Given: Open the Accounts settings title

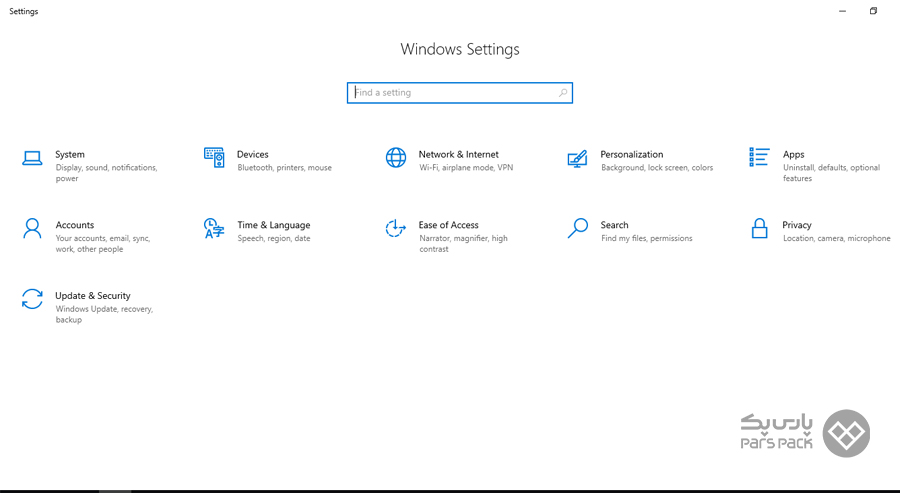Looking at the screenshot, I should 75,225.
